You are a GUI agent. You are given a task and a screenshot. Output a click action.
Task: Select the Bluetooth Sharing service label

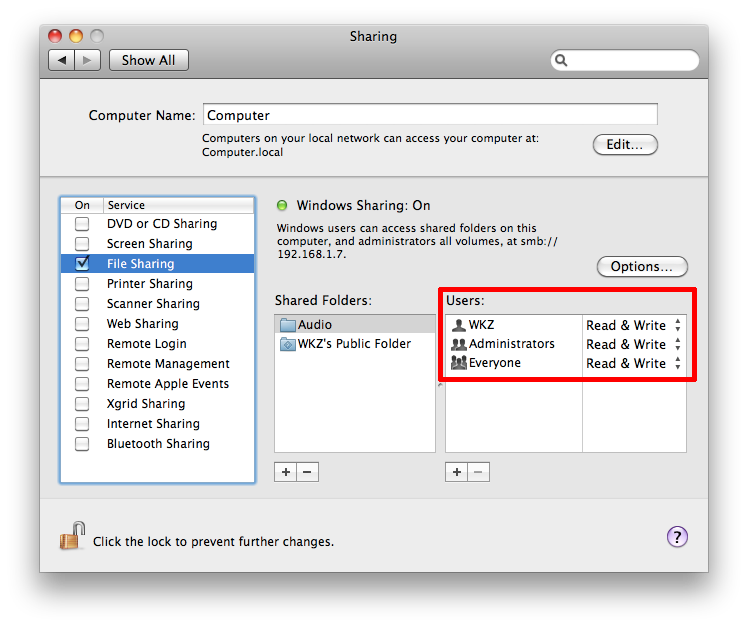point(158,444)
